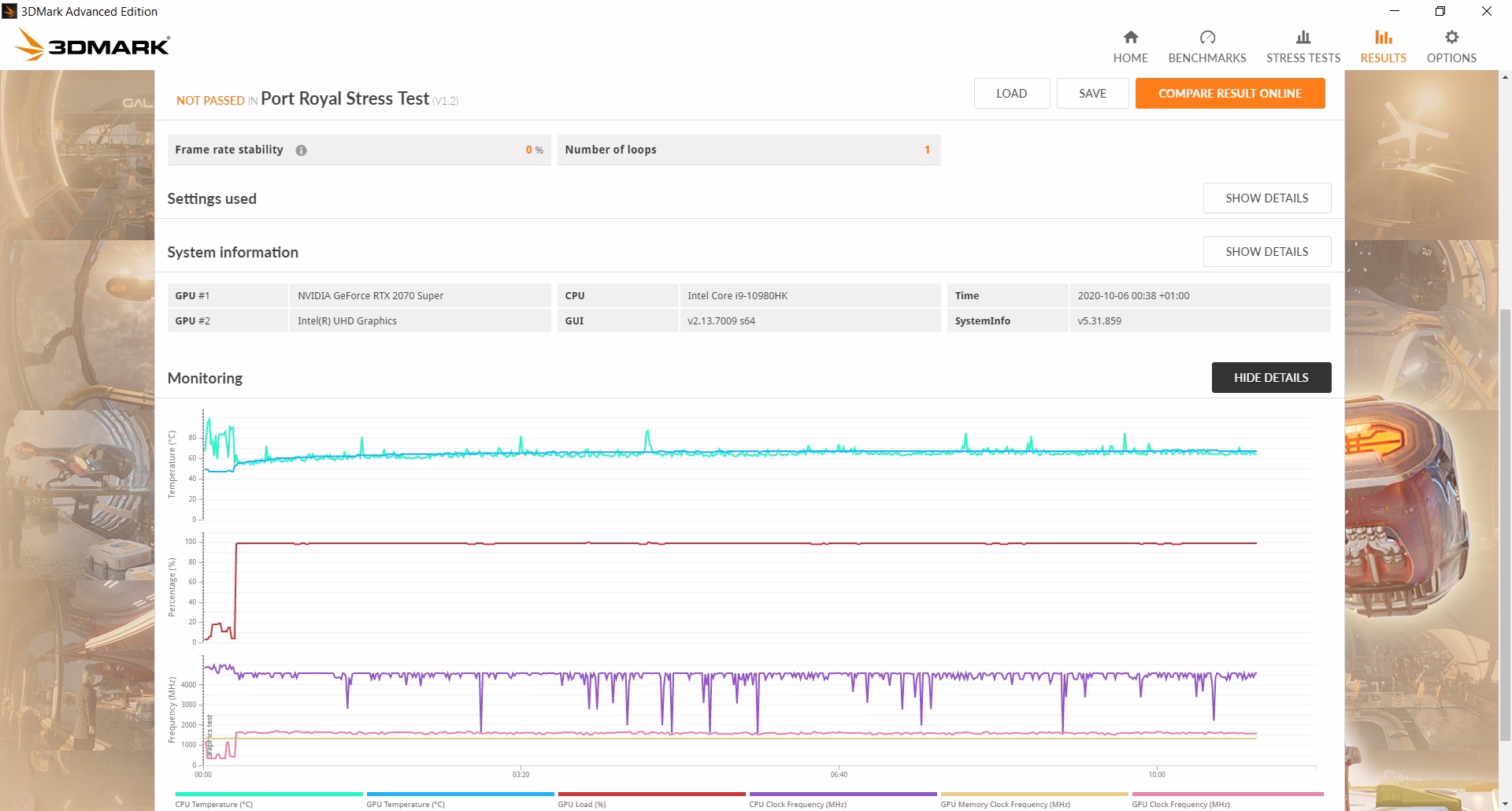
Task: Open the Benchmarks tab
Action: click(x=1206, y=47)
